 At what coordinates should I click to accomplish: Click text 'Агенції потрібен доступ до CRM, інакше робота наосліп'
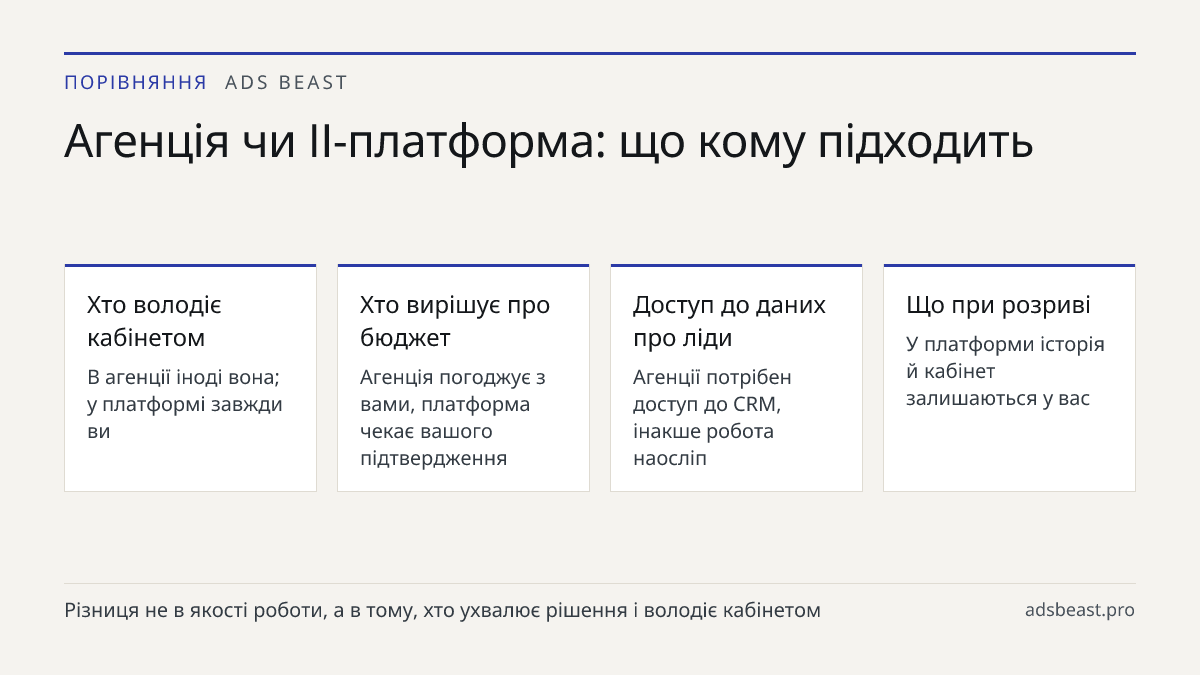point(712,418)
